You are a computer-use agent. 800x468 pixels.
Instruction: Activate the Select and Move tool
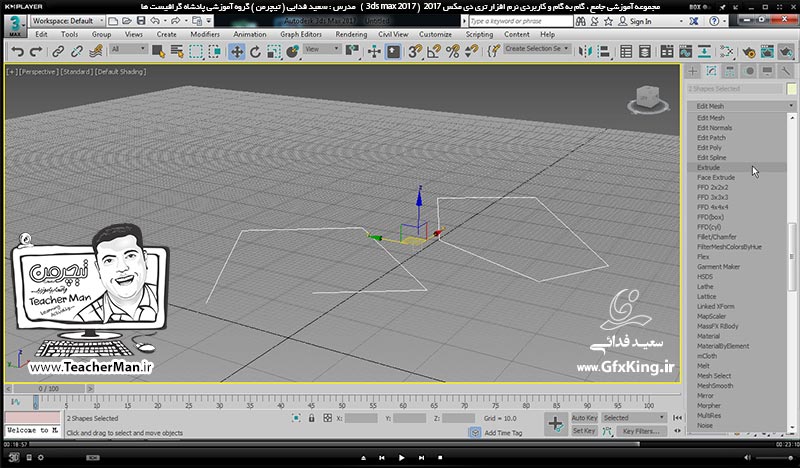click(x=237, y=51)
